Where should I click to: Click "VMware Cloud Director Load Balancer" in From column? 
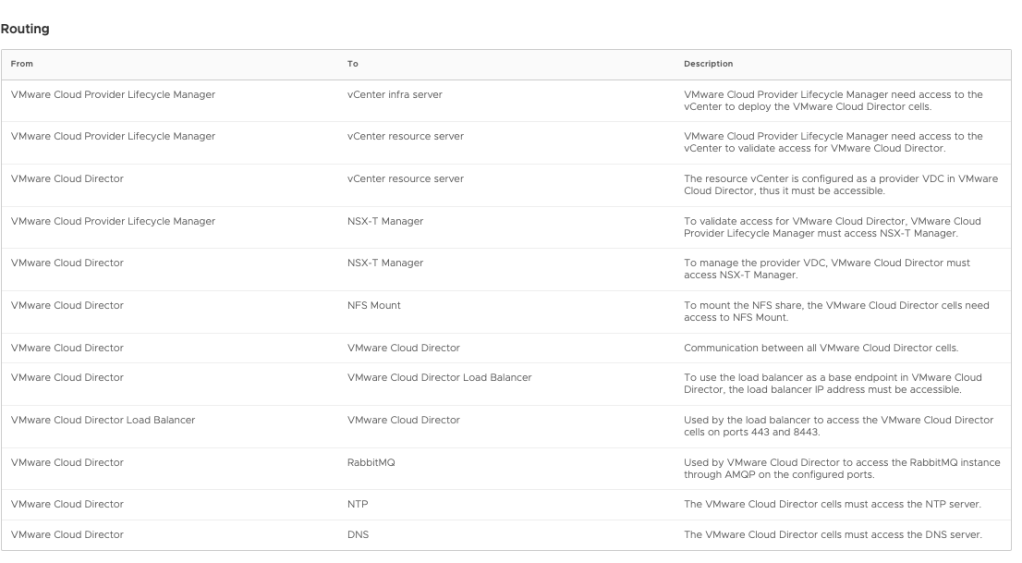tap(102, 420)
